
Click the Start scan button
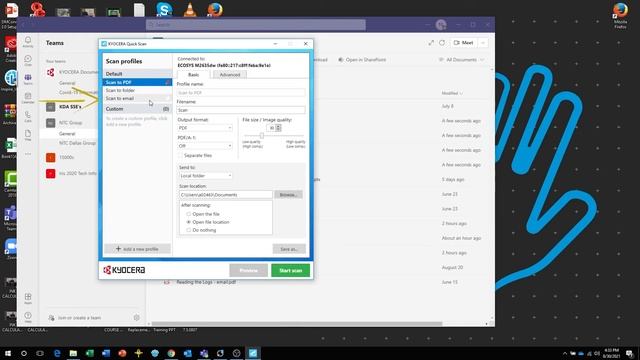291,270
